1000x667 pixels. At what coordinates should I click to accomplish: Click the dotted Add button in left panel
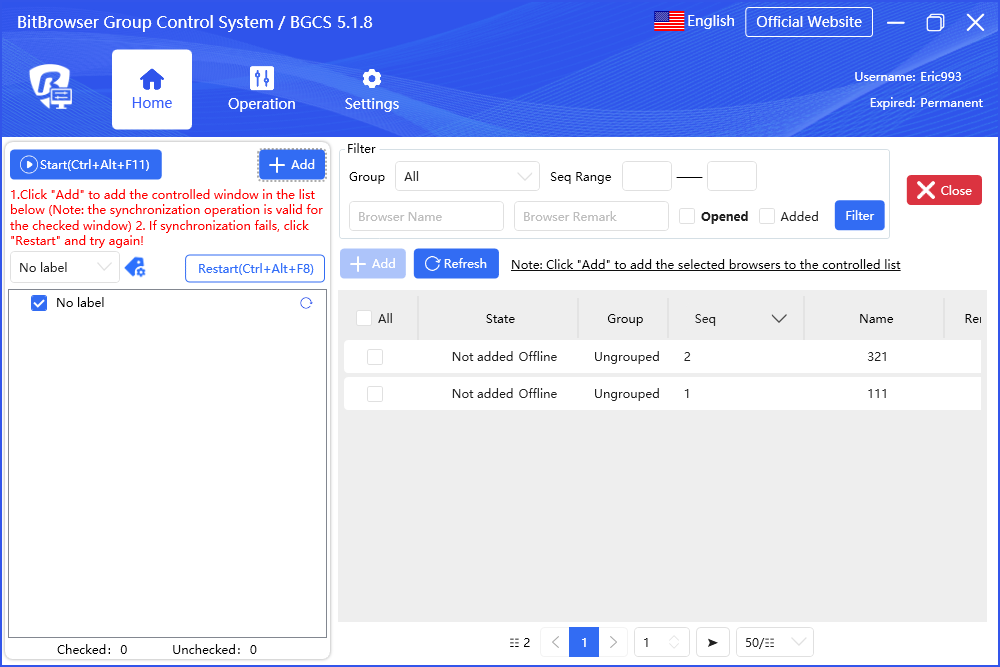coord(292,165)
